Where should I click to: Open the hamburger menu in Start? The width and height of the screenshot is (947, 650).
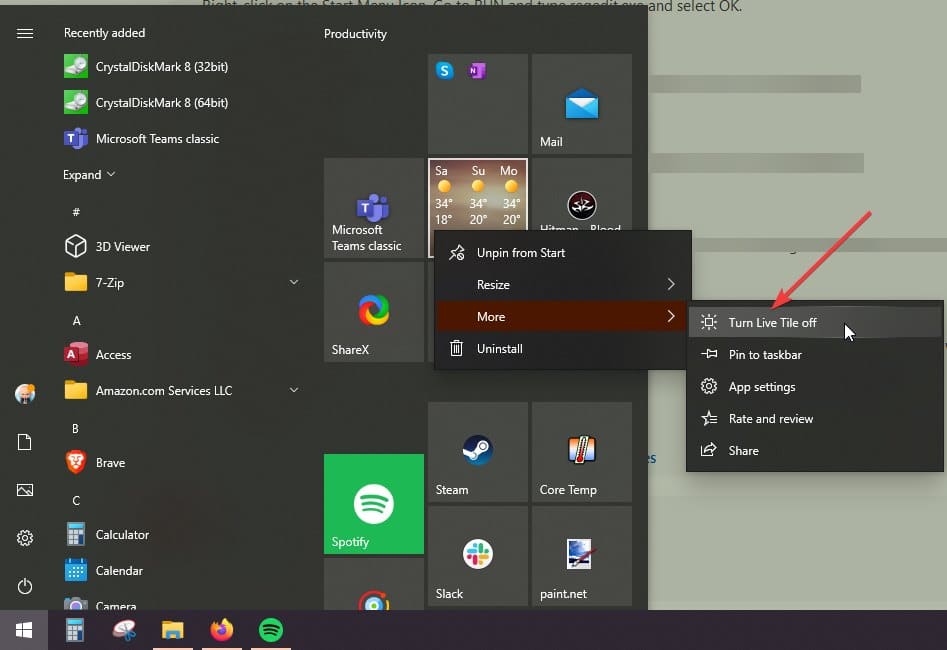25,33
